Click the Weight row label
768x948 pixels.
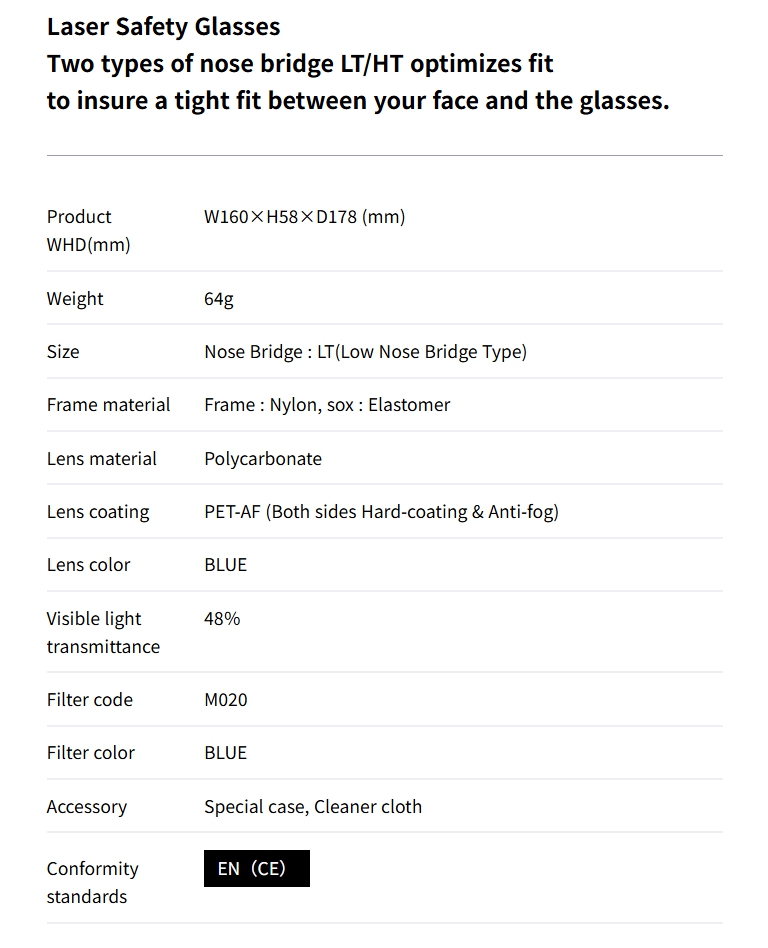(75, 298)
